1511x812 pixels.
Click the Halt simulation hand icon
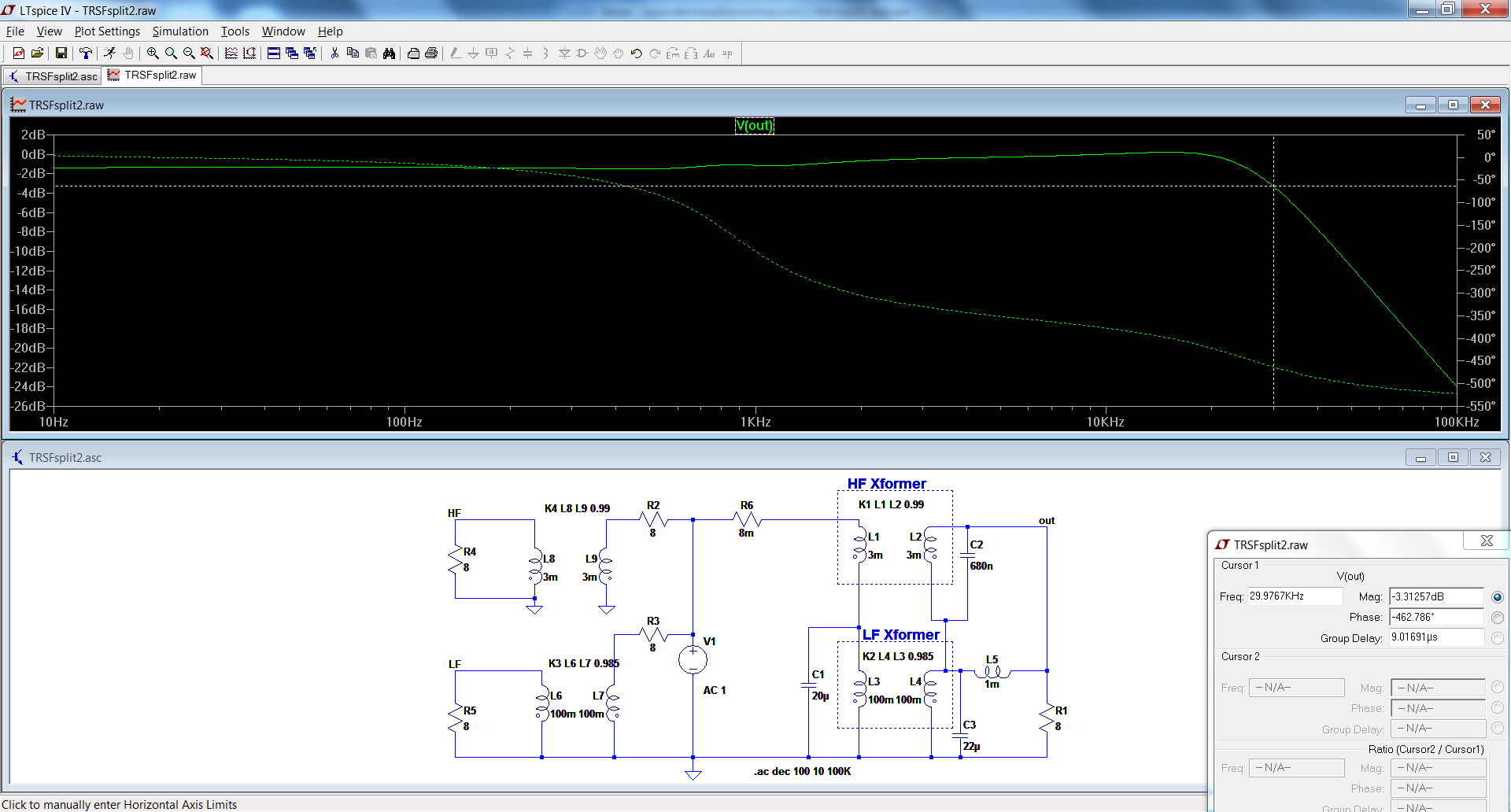[128, 54]
